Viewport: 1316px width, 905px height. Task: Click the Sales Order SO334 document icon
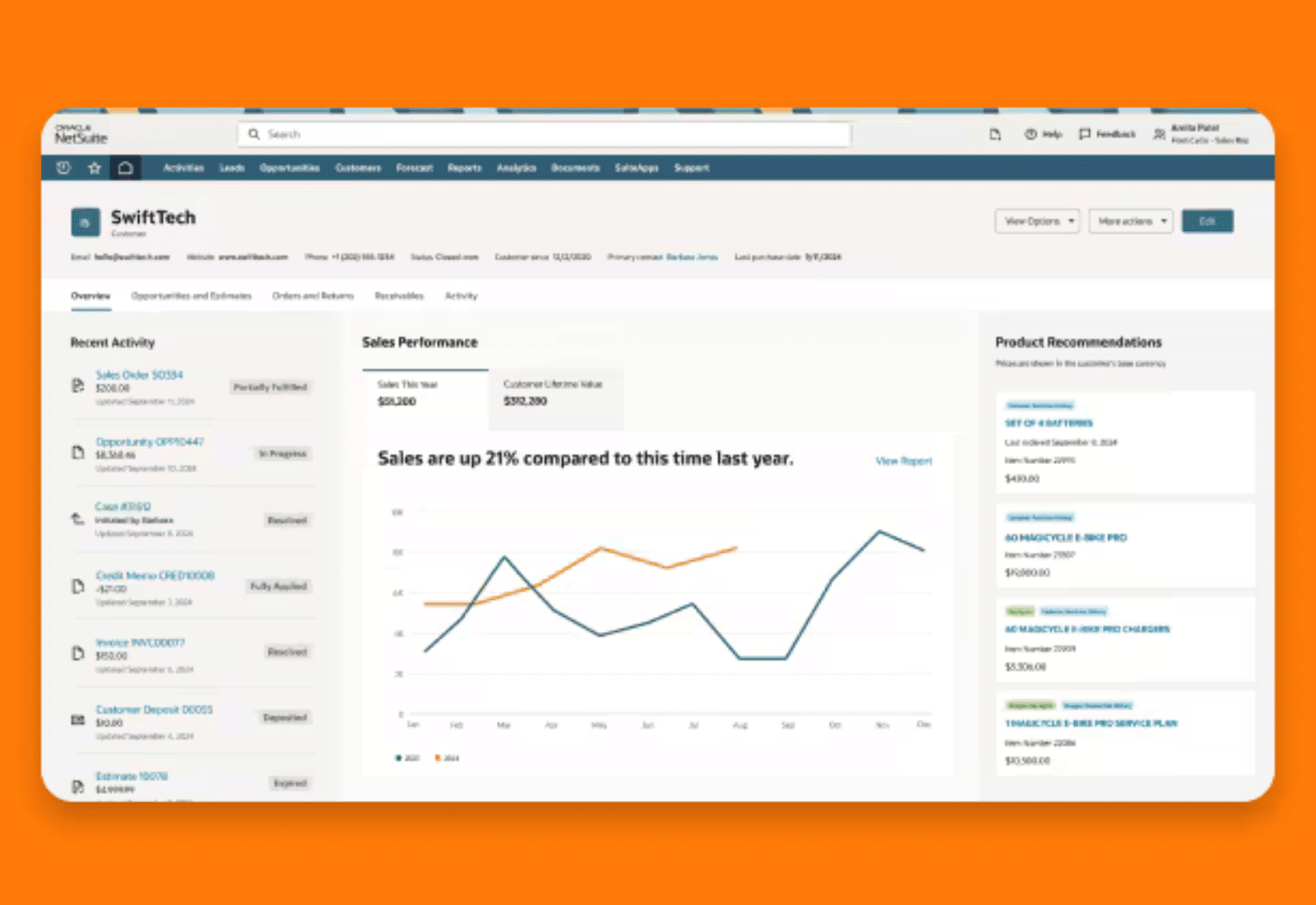click(78, 386)
